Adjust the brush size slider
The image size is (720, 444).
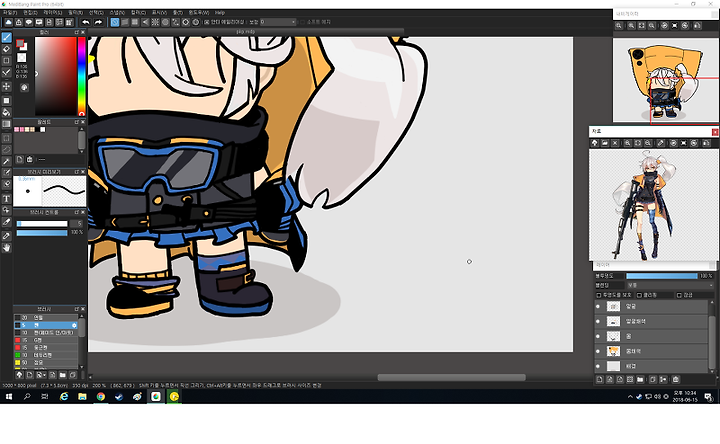click(x=42, y=224)
